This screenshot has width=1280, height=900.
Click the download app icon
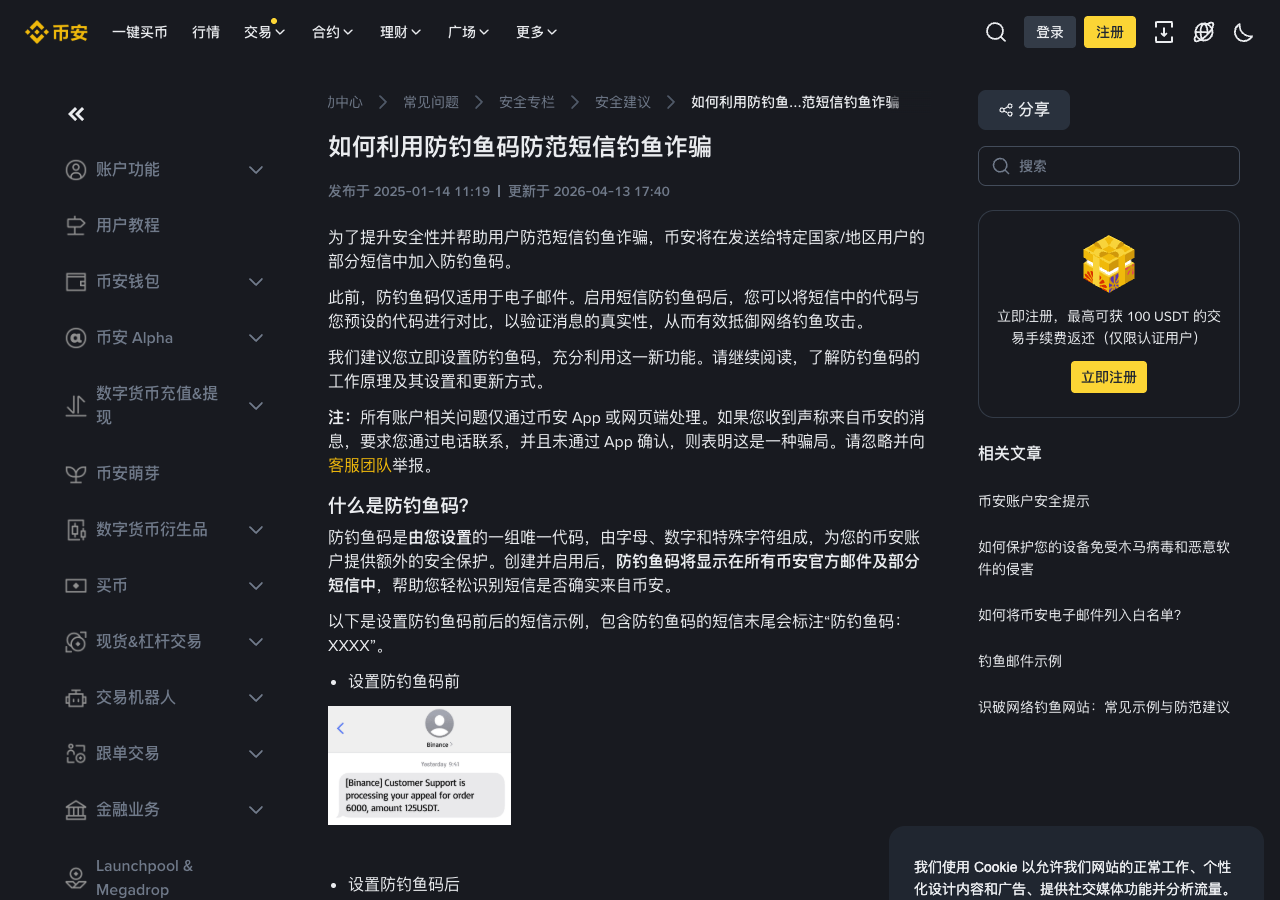[x=1164, y=32]
